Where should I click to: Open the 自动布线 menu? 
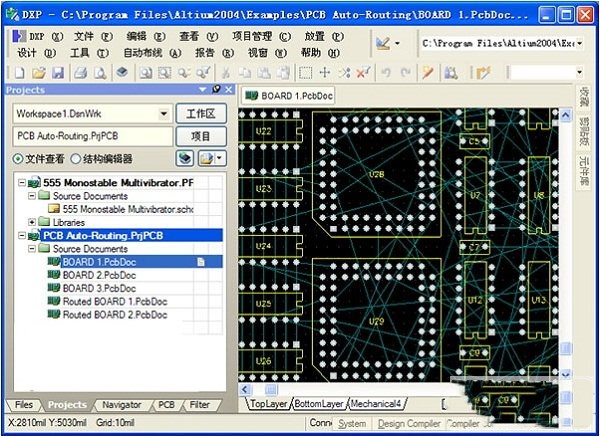click(x=141, y=52)
